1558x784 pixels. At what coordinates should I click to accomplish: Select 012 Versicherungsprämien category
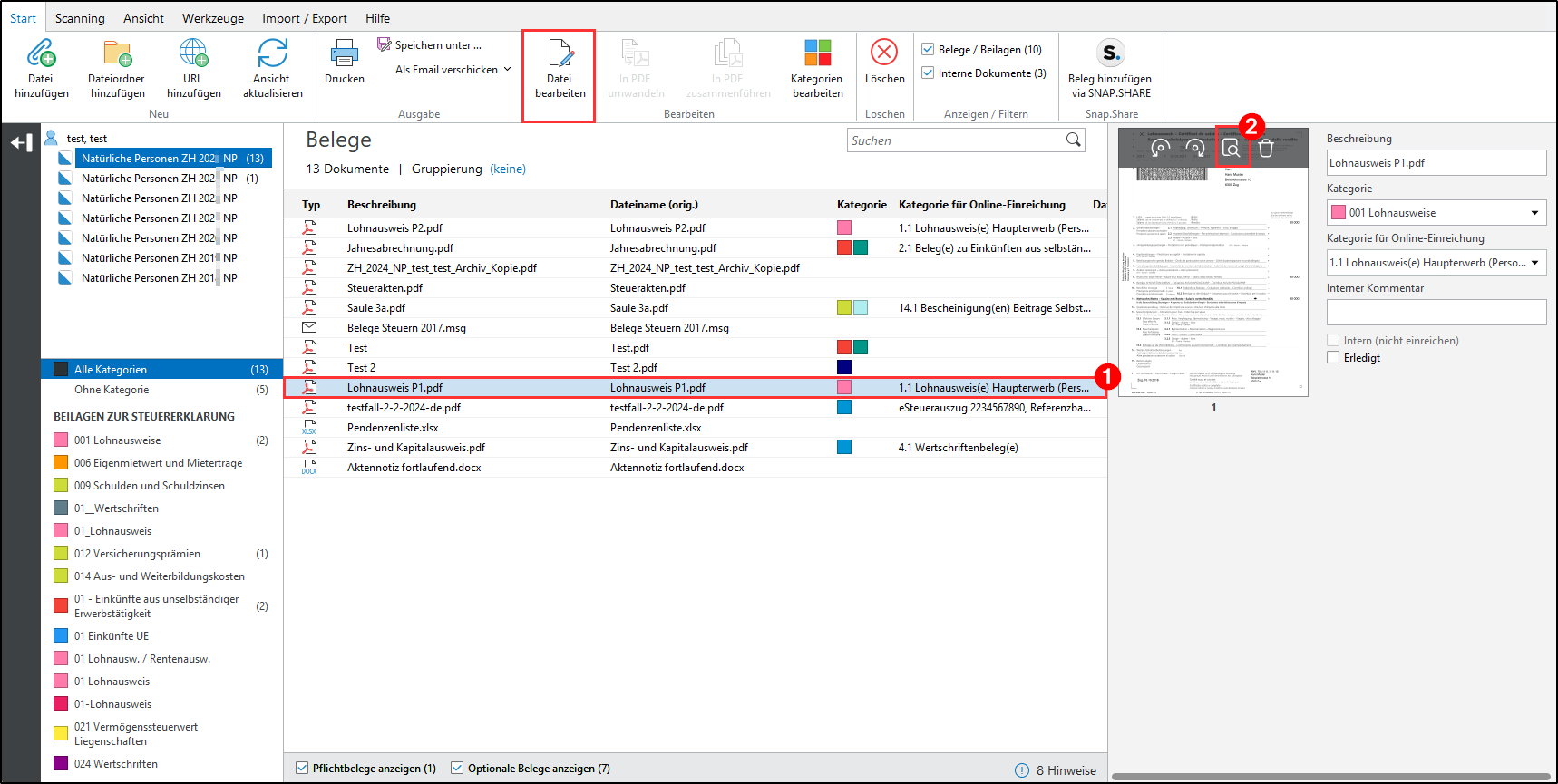tap(161, 554)
